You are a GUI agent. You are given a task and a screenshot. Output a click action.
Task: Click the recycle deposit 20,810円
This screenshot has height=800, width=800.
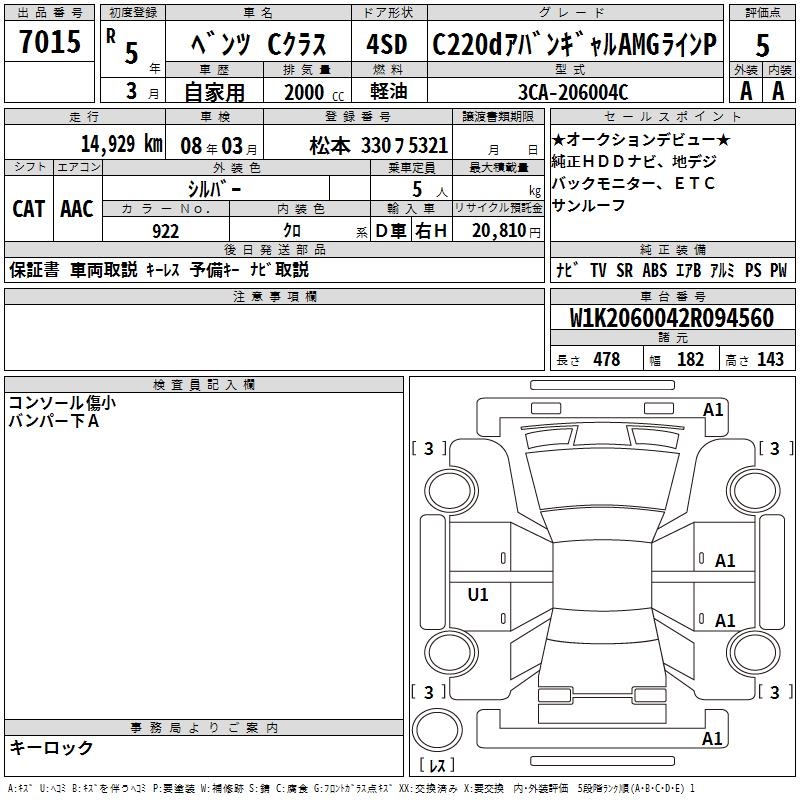click(506, 231)
